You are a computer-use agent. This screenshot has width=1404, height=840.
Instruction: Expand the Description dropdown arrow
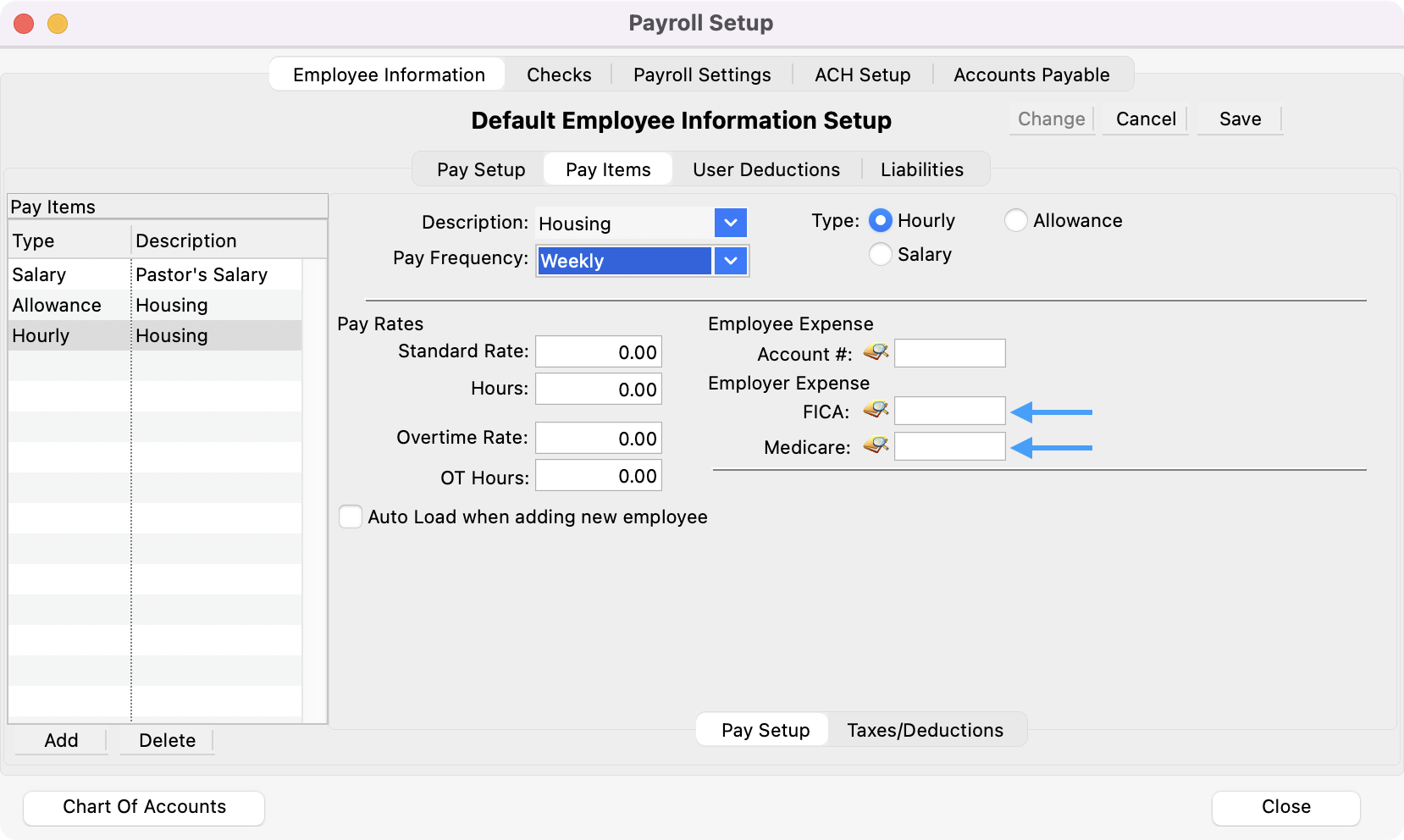point(730,224)
